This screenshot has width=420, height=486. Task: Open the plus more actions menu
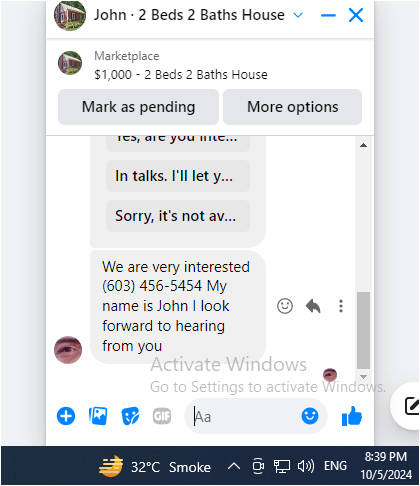pos(66,416)
